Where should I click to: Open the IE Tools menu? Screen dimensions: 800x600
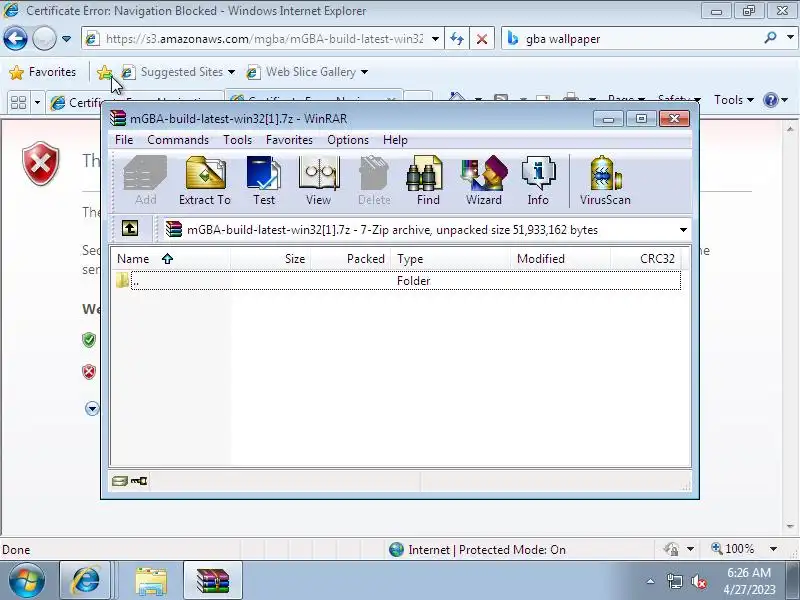pyautogui.click(x=734, y=100)
